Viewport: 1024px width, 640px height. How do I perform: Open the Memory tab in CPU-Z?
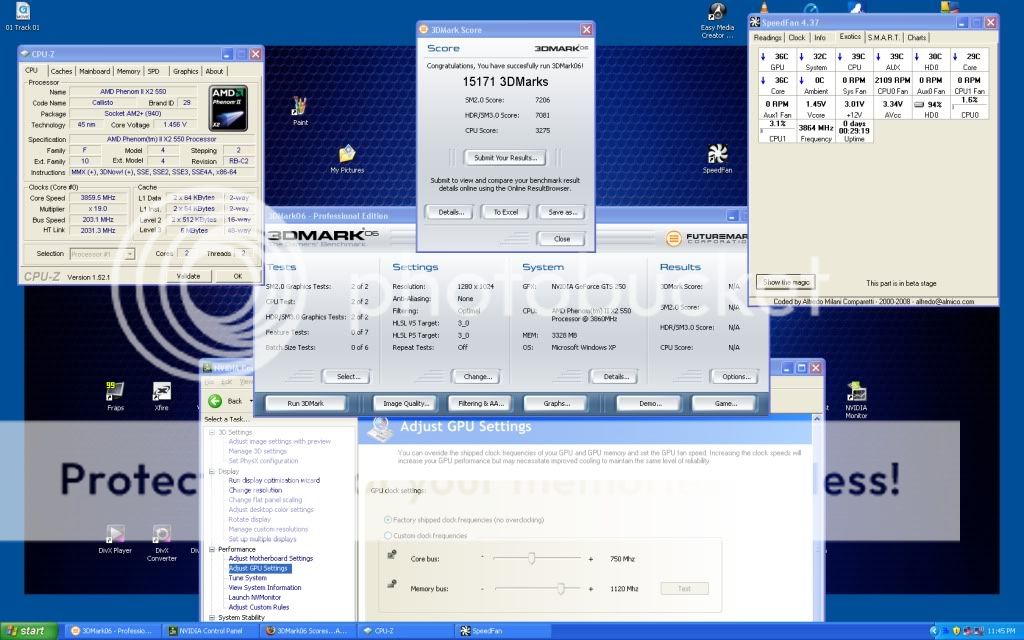(x=128, y=71)
